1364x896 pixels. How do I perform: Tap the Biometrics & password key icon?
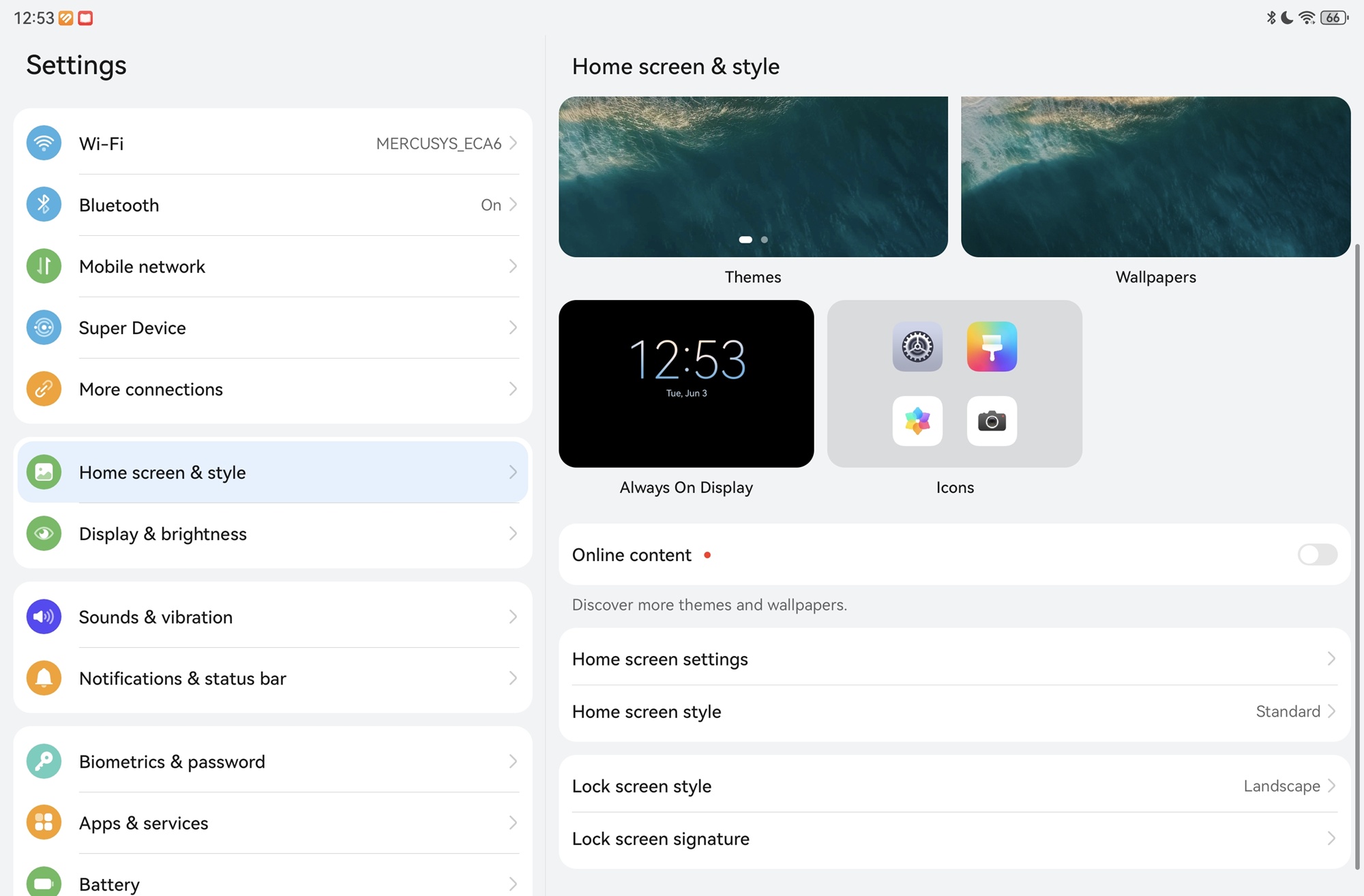44,761
